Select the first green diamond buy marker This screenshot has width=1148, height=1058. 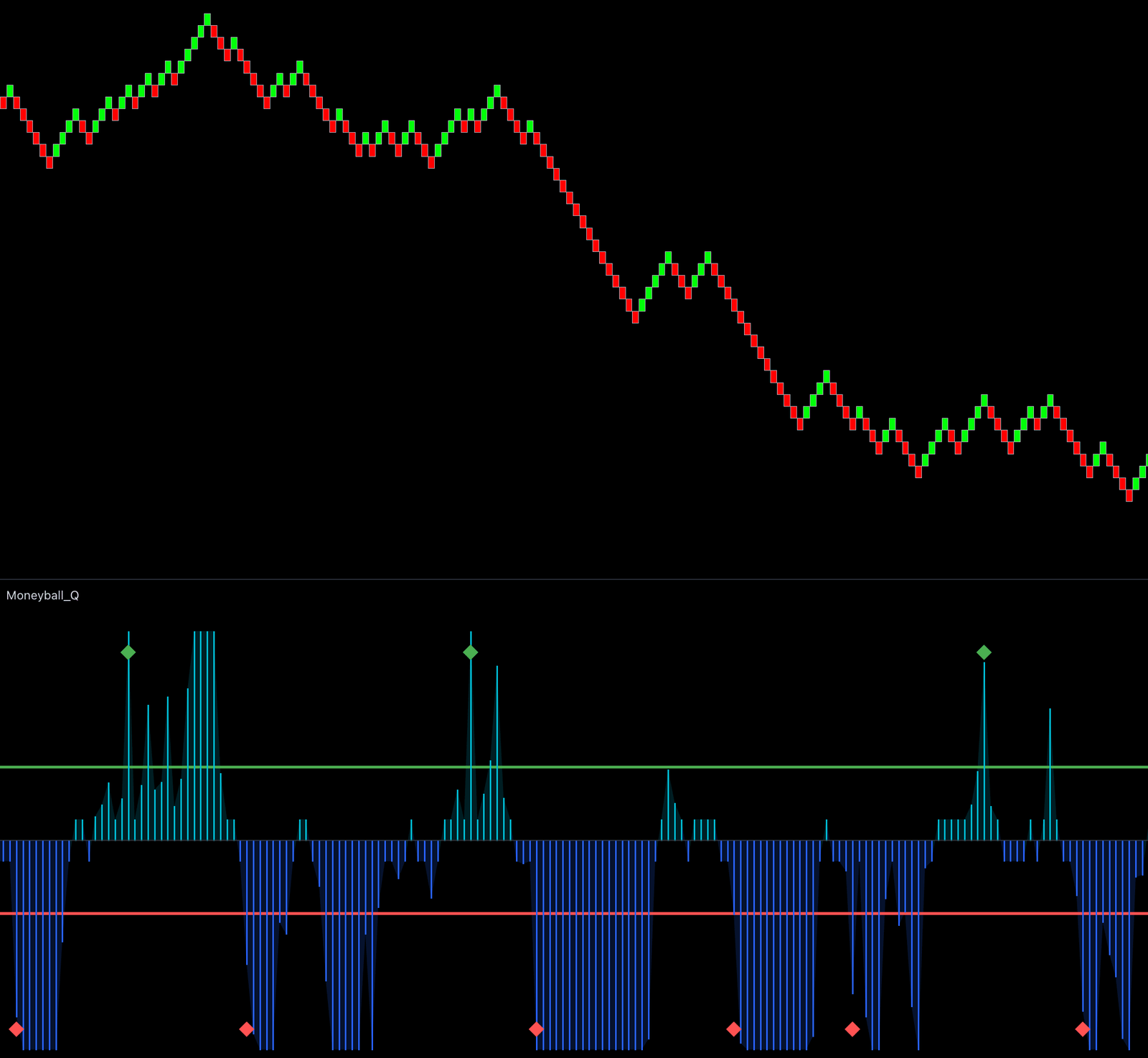(128, 652)
